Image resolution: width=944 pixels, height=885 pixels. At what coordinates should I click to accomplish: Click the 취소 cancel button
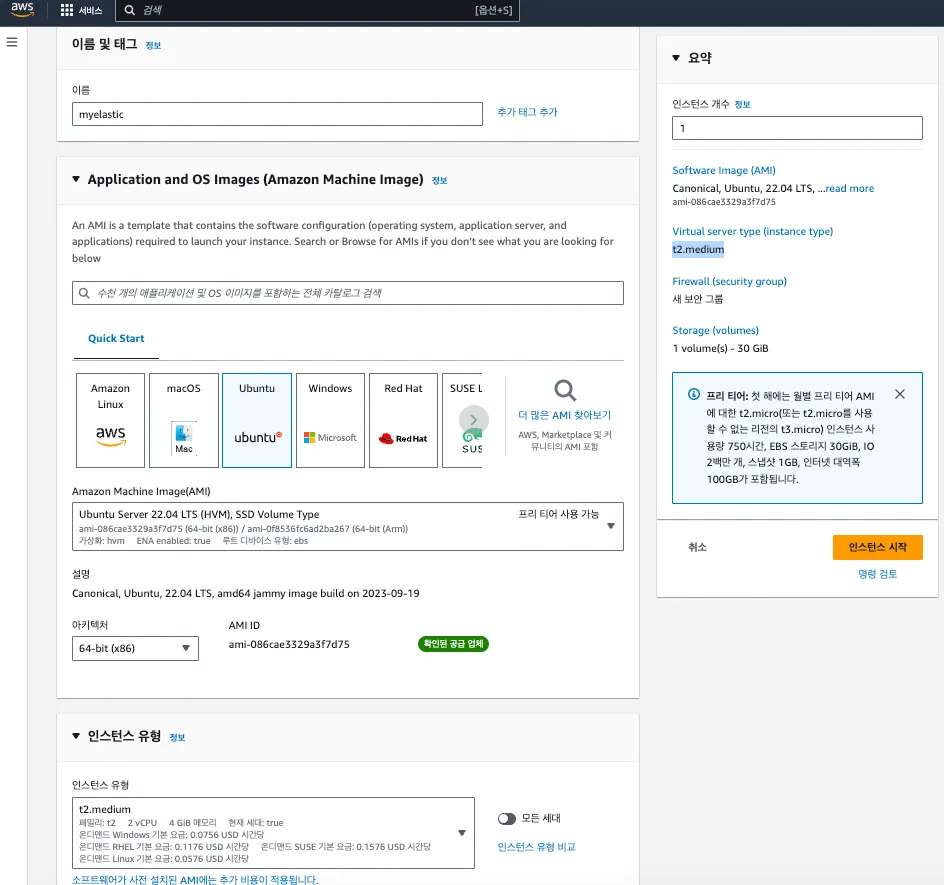pyautogui.click(x=697, y=547)
